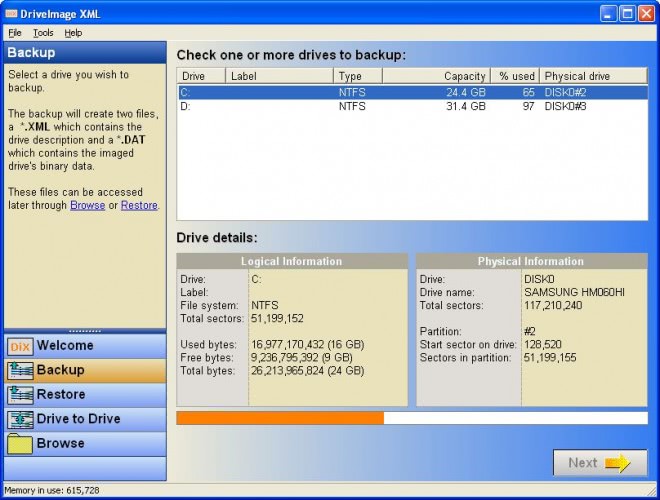Viewport: 660px width, 500px height.
Task: Click the Physical drive column header
Action: pos(592,76)
